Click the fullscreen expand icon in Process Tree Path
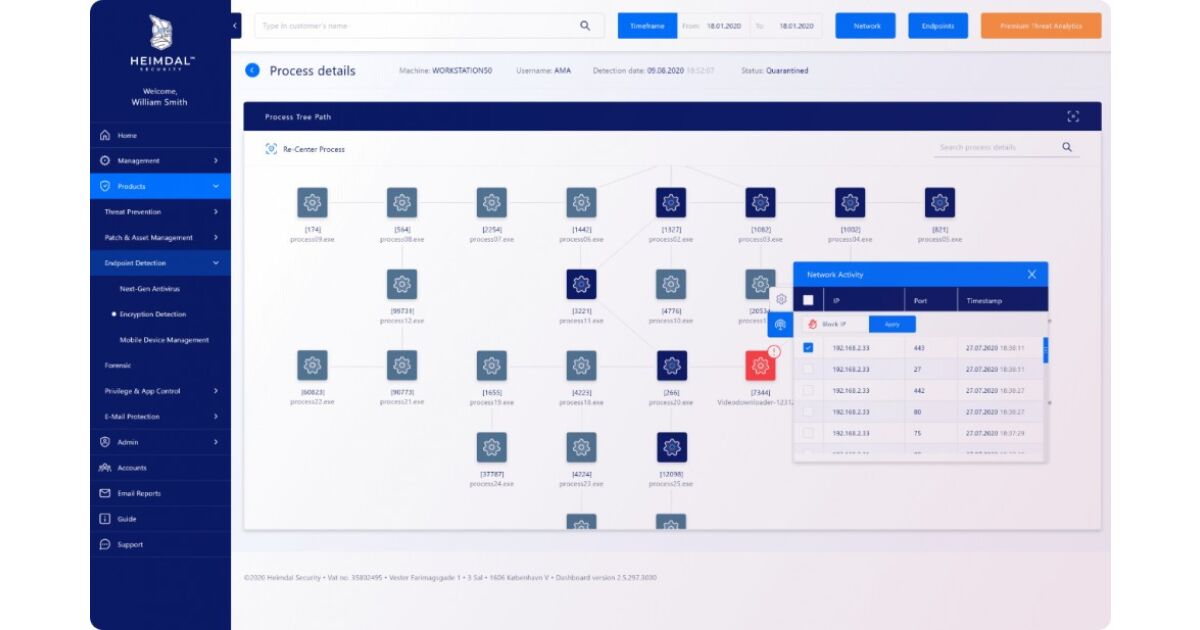1200x630 pixels. pyautogui.click(x=1073, y=117)
